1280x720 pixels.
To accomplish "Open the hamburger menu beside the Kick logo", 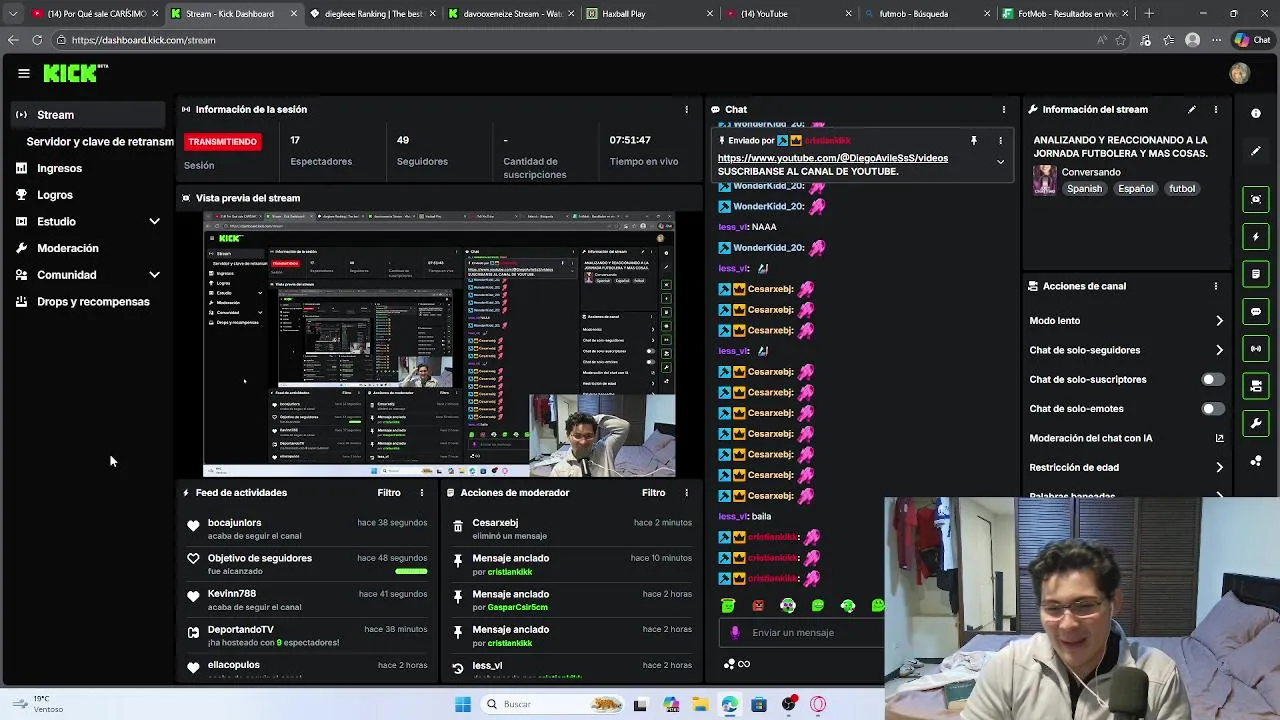I will (24, 73).
